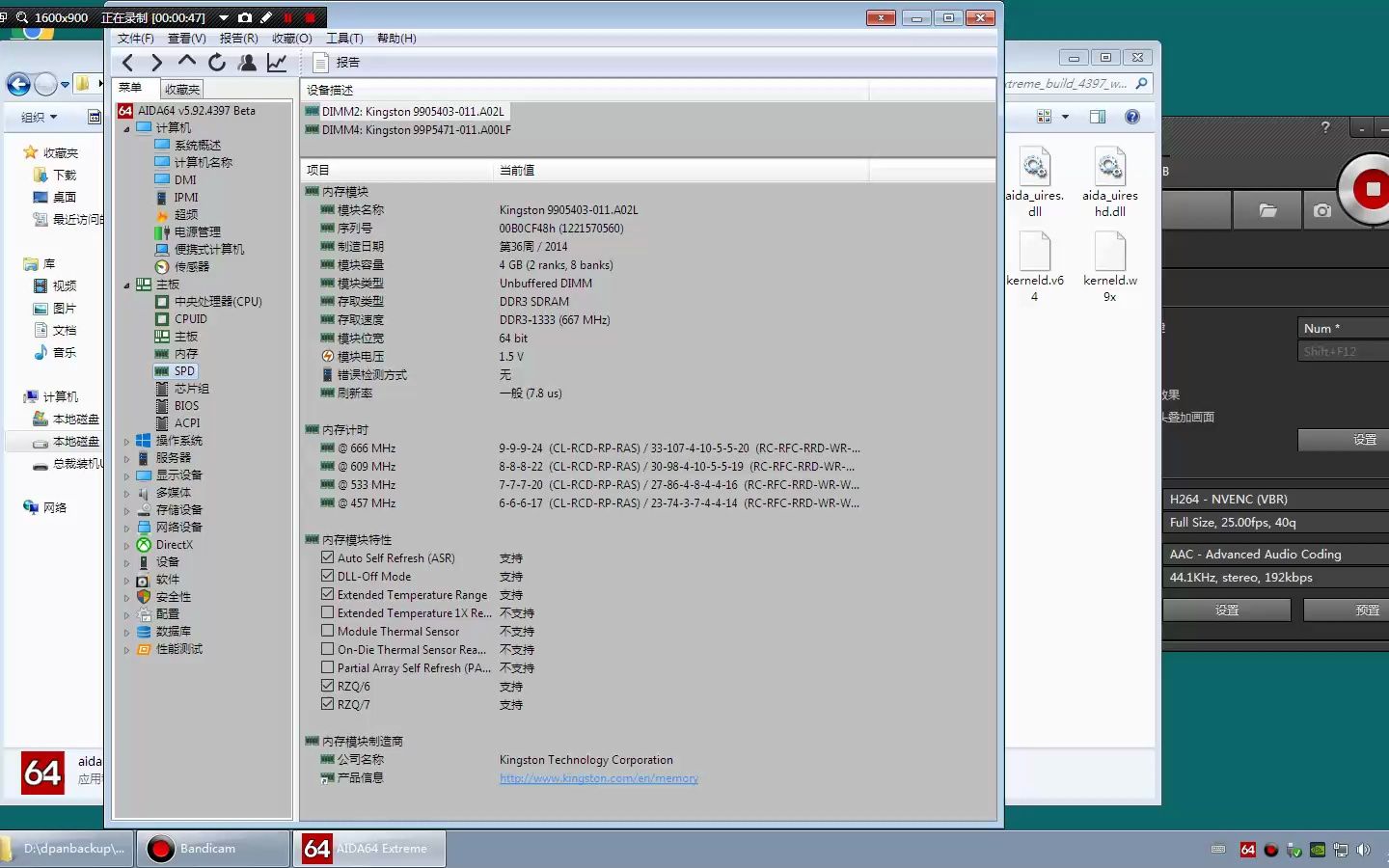Open the kingston.com memory product link

pyautogui.click(x=599, y=778)
